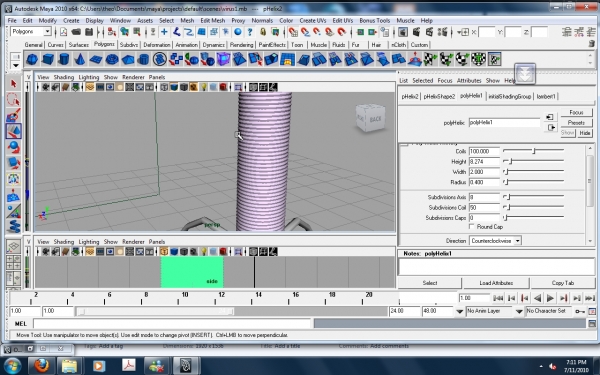Adjust the Coils slider
This screenshot has width=600, height=375.
tap(533, 151)
